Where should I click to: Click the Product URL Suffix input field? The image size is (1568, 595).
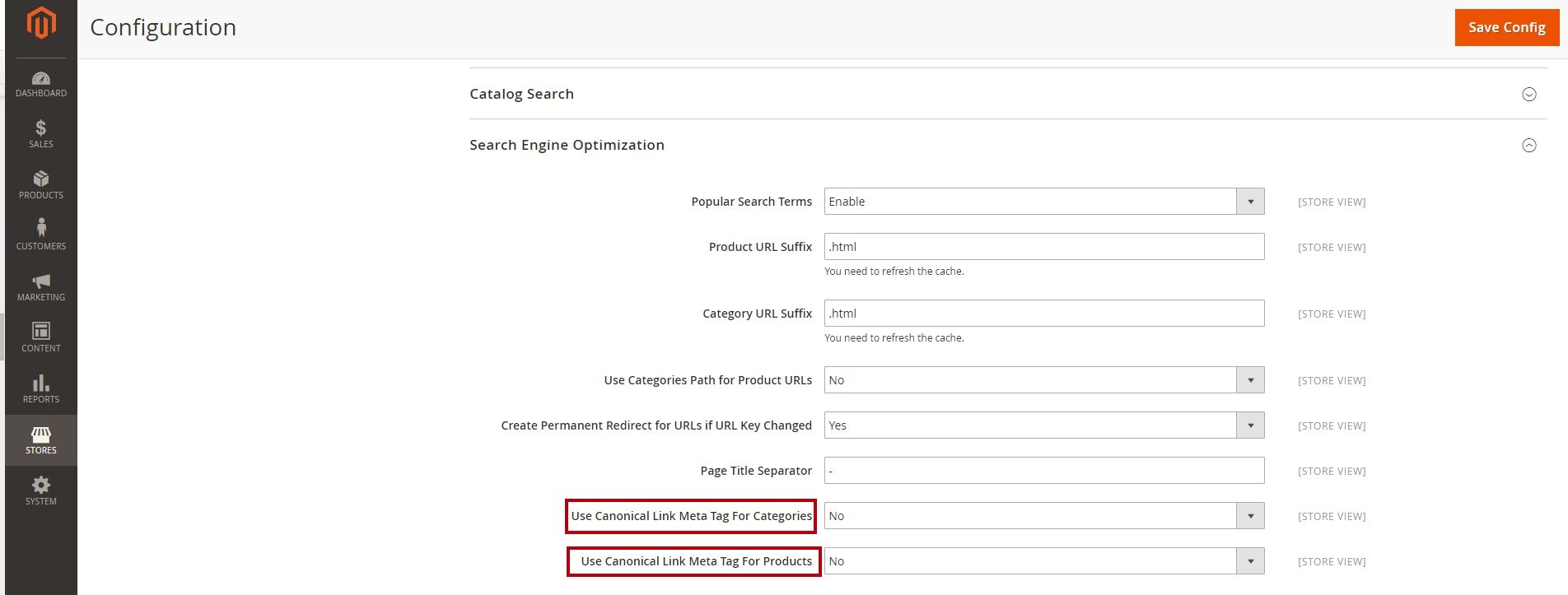(1043, 247)
